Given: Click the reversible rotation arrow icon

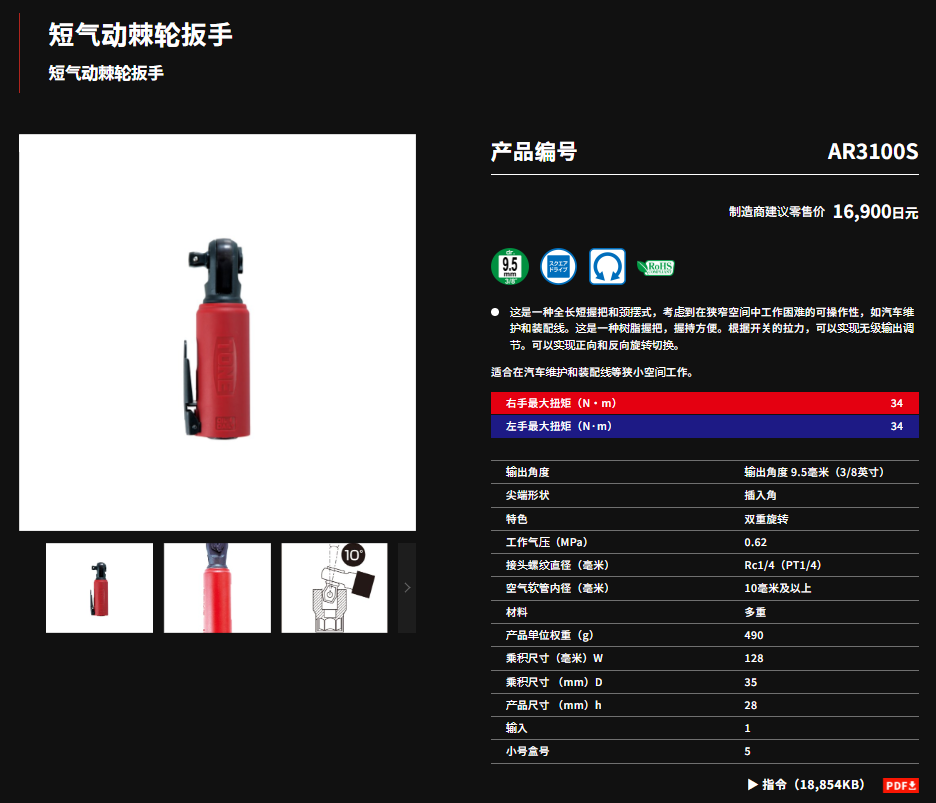Looking at the screenshot, I should (x=607, y=266).
